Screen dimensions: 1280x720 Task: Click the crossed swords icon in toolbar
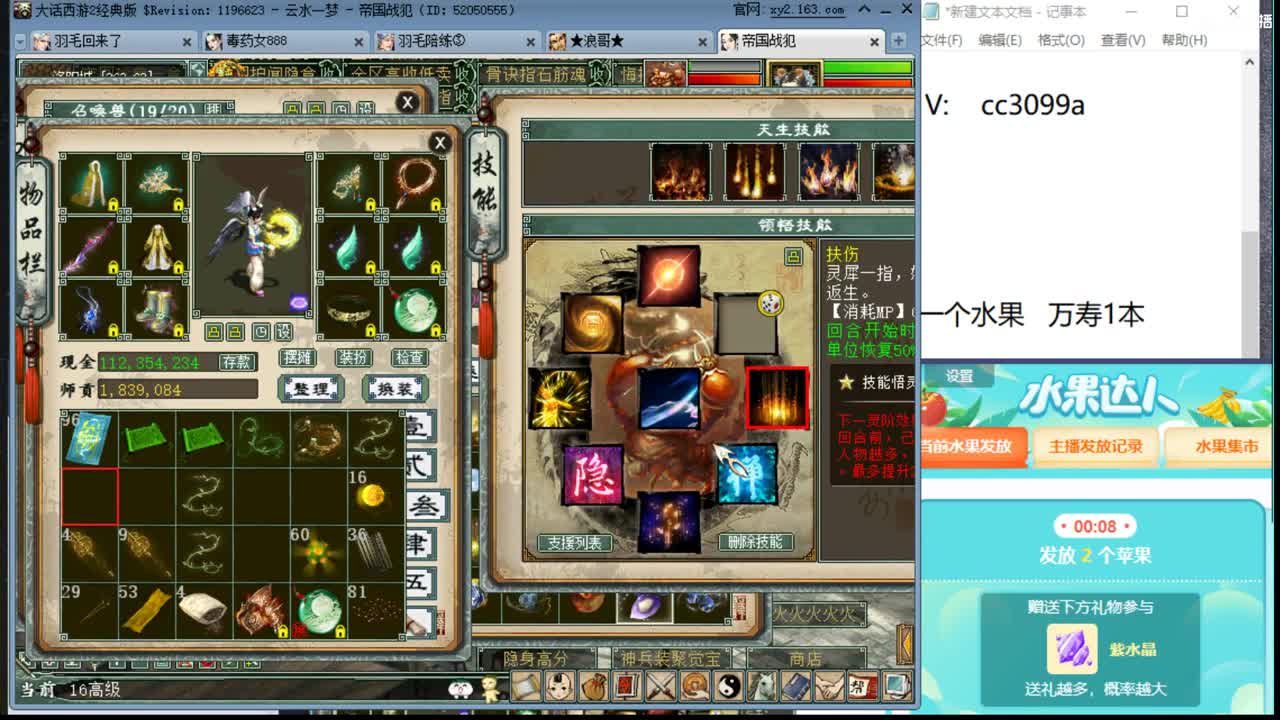[661, 686]
